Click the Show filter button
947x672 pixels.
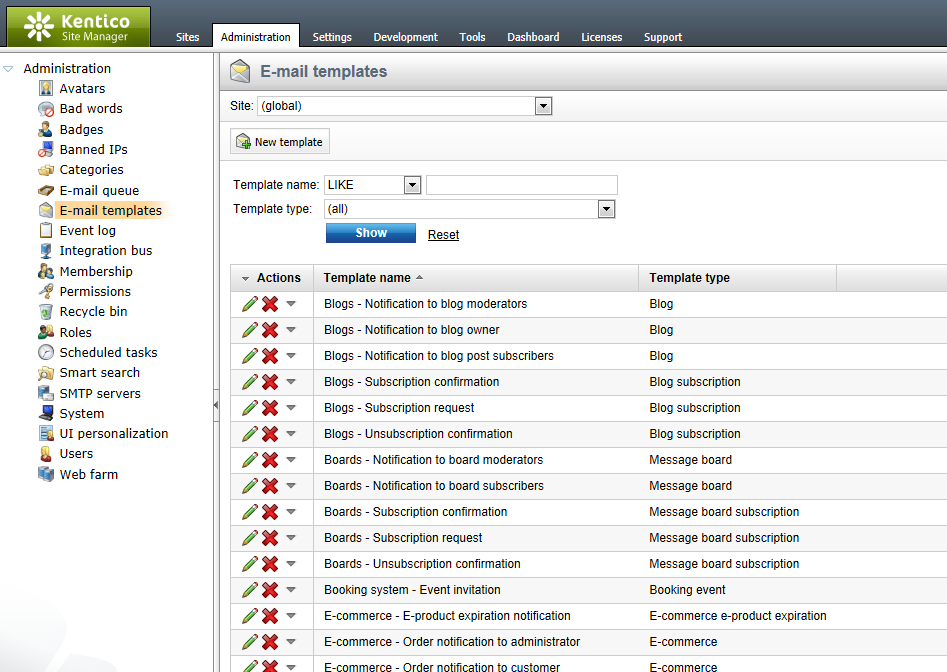point(371,233)
